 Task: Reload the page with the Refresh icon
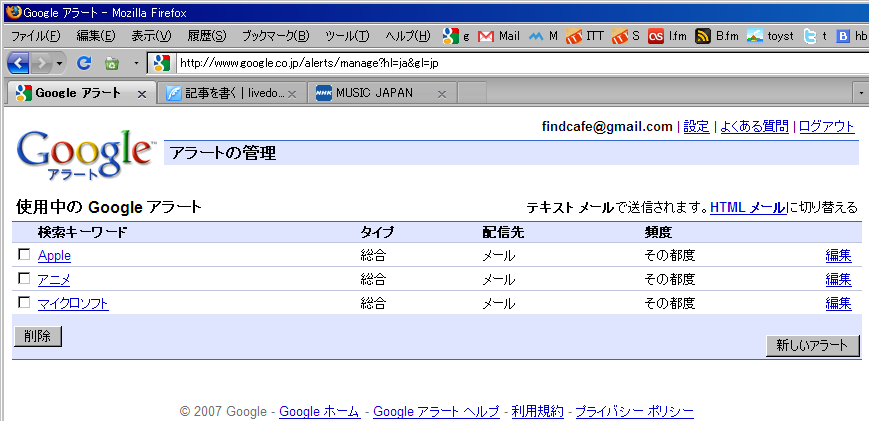pos(84,64)
